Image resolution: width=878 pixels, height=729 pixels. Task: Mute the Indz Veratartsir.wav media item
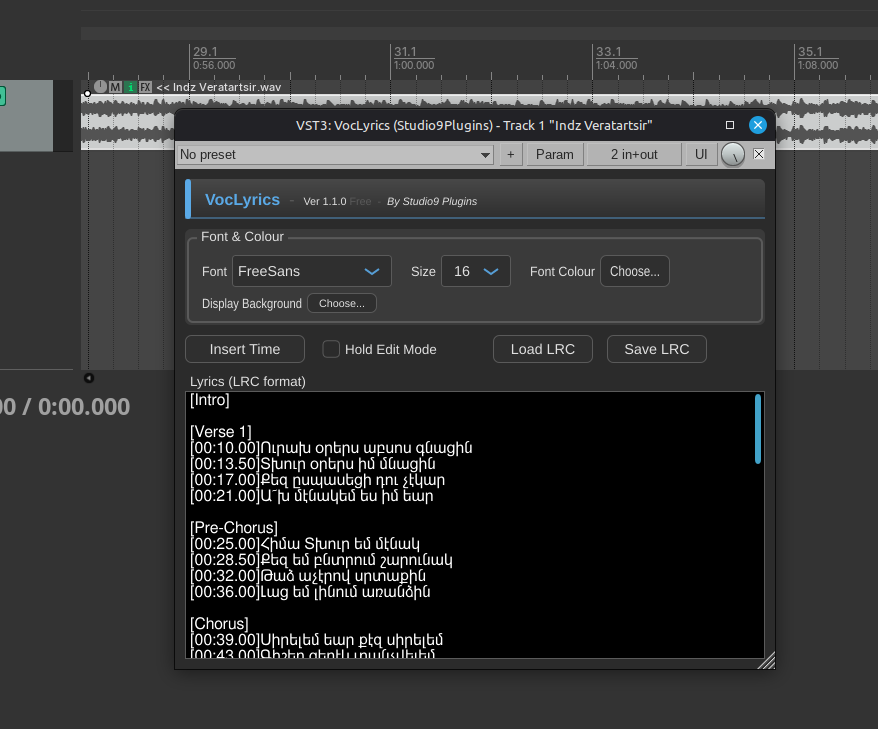point(115,87)
